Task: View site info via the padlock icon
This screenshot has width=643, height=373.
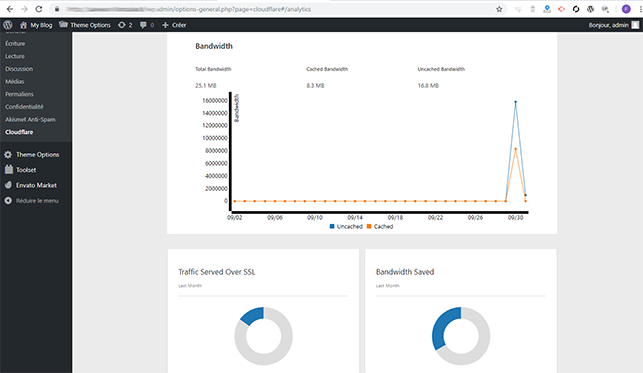Action: tap(57, 9)
